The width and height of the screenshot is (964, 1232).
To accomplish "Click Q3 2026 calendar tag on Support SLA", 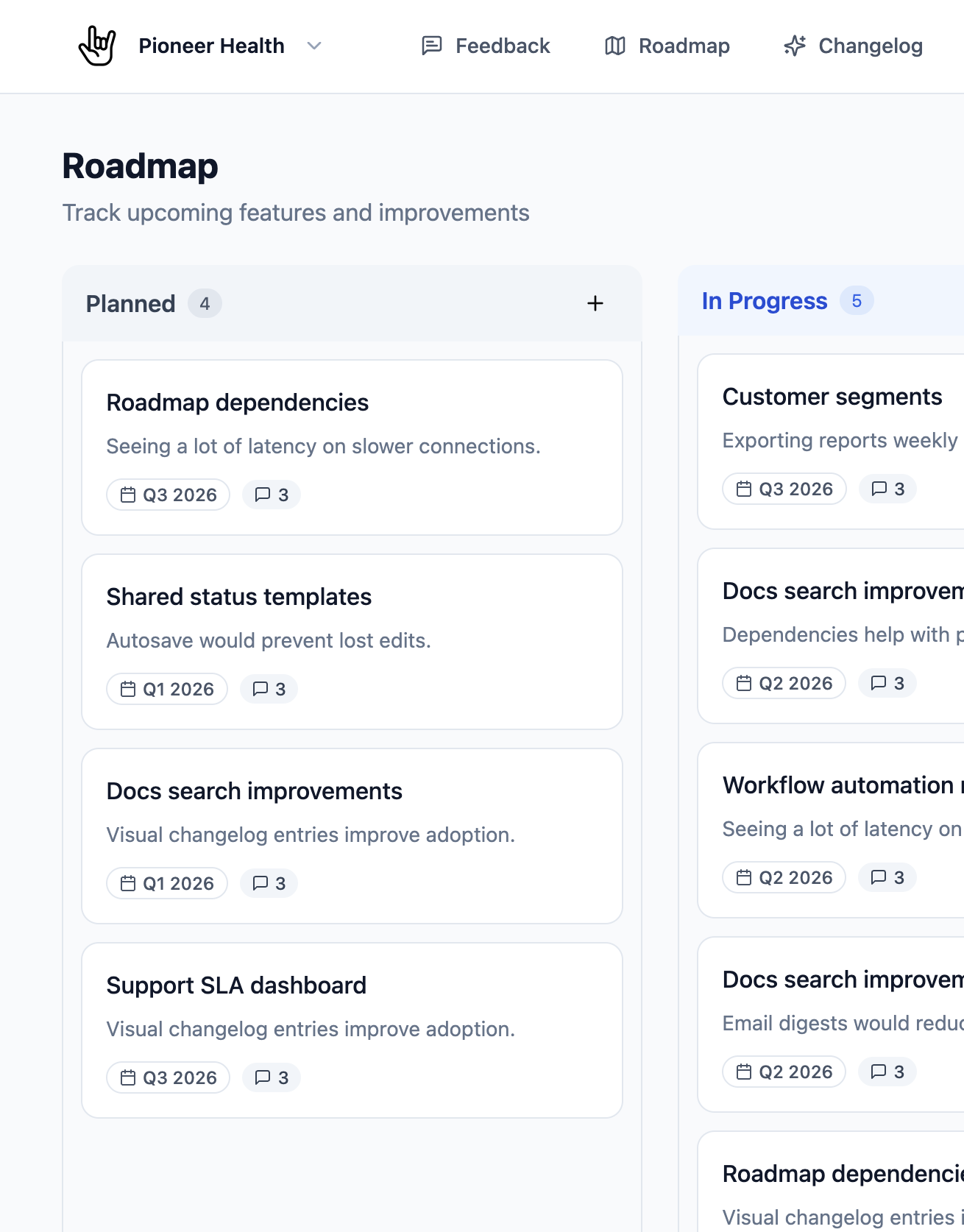I will pos(169,1077).
